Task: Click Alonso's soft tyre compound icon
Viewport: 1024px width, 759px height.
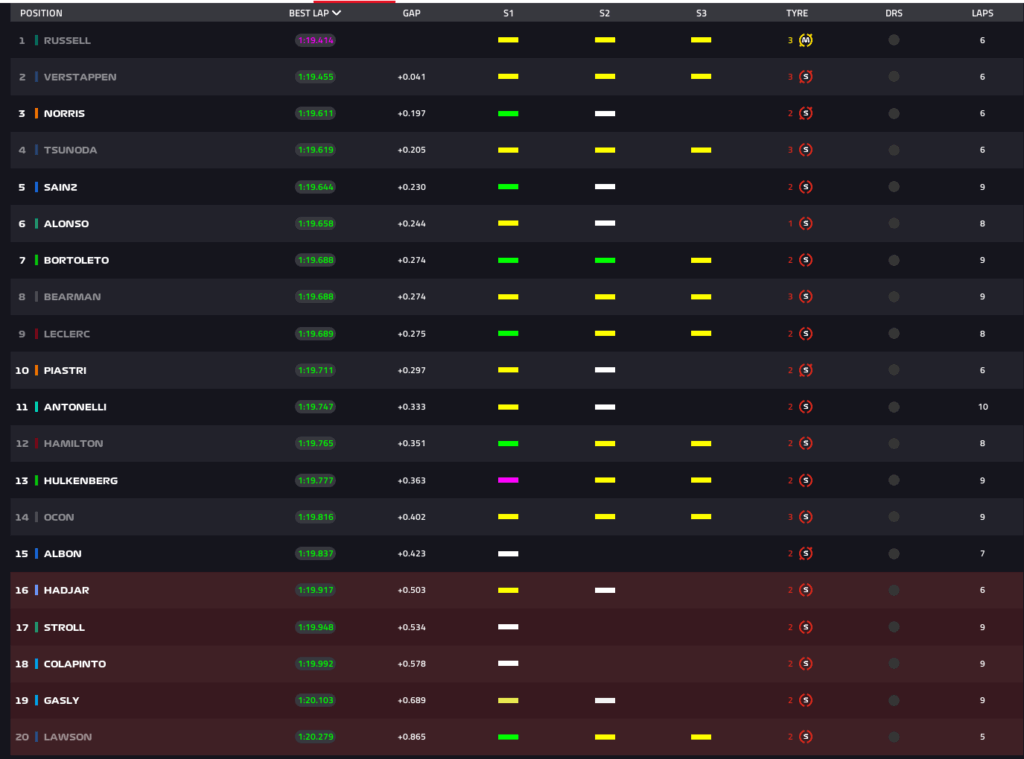Action: pyautogui.click(x=806, y=224)
